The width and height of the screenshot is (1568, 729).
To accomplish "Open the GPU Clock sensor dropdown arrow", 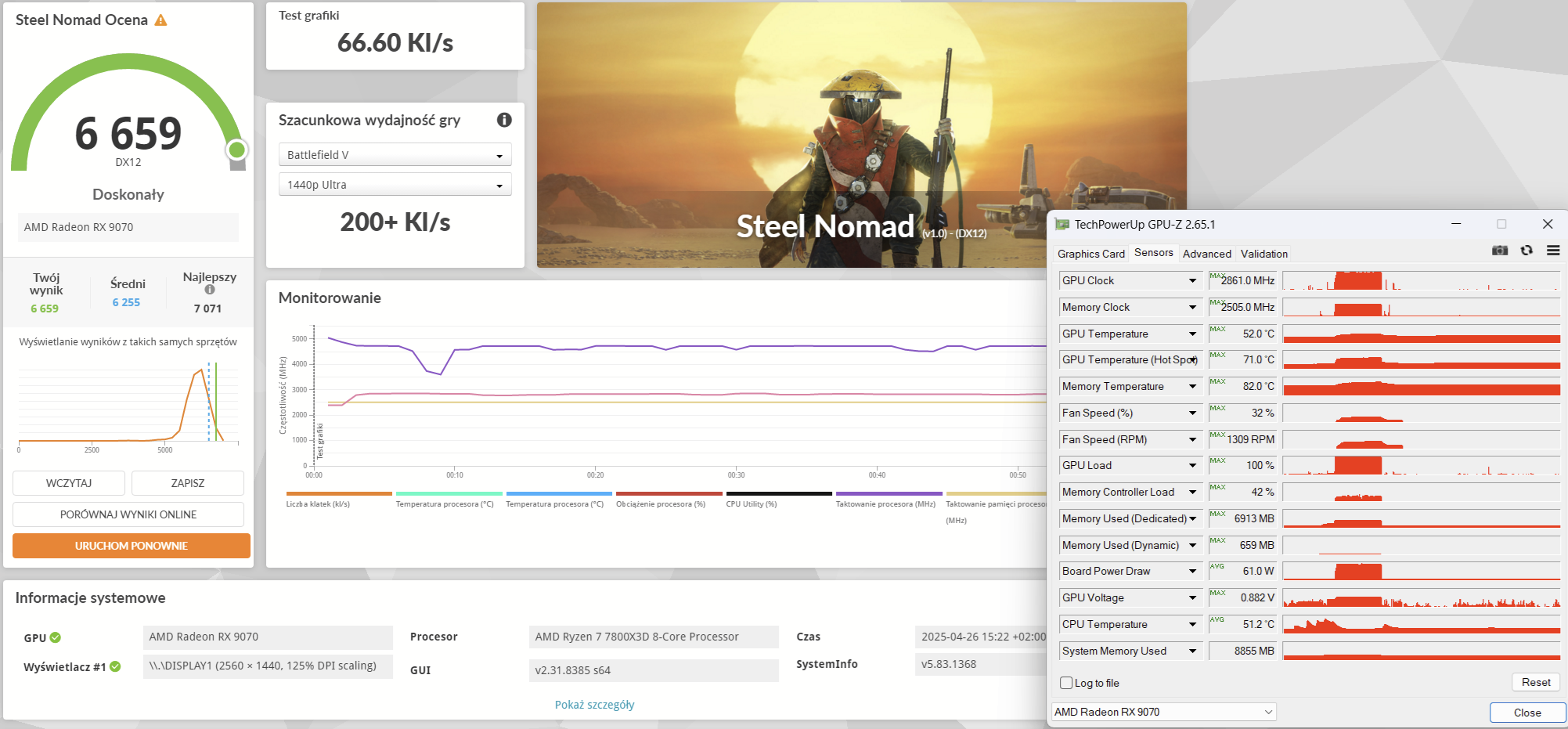I will (1192, 280).
